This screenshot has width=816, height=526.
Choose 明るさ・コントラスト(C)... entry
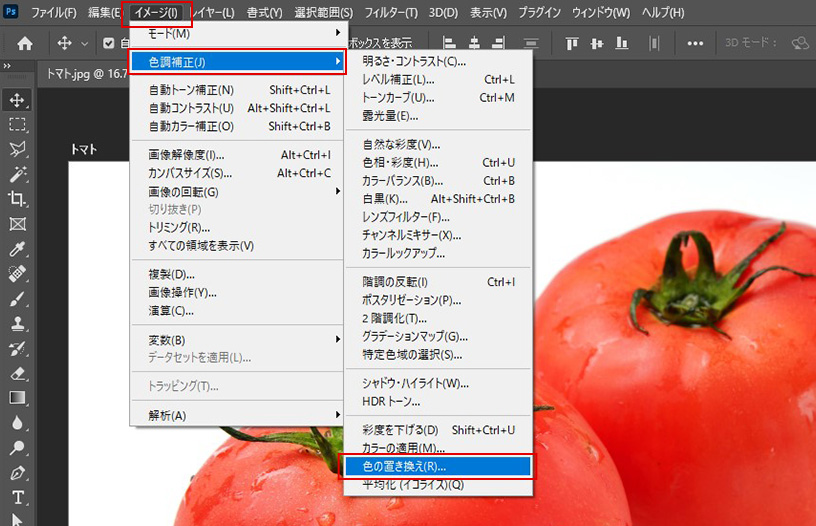[438, 61]
